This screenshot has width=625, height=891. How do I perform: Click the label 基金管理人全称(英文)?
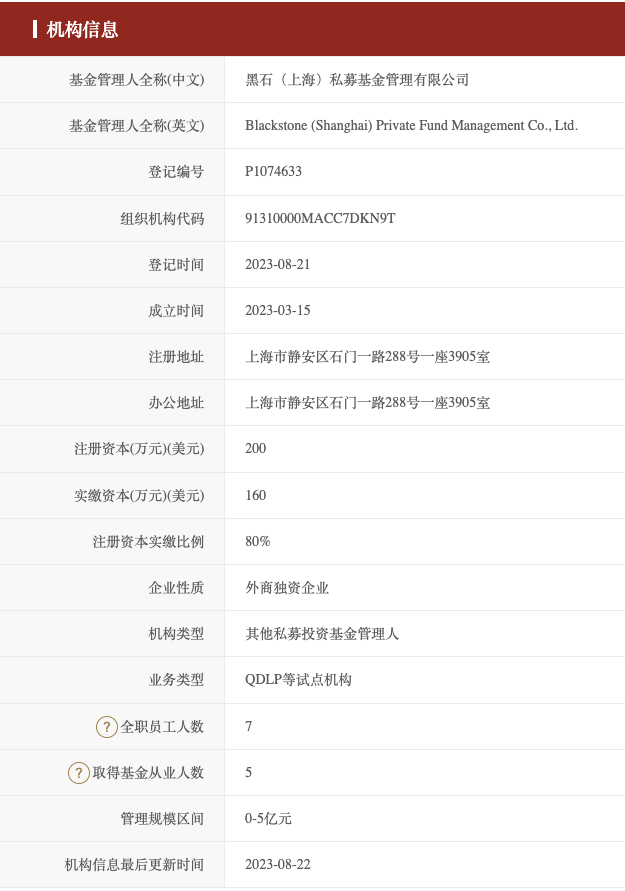click(136, 126)
